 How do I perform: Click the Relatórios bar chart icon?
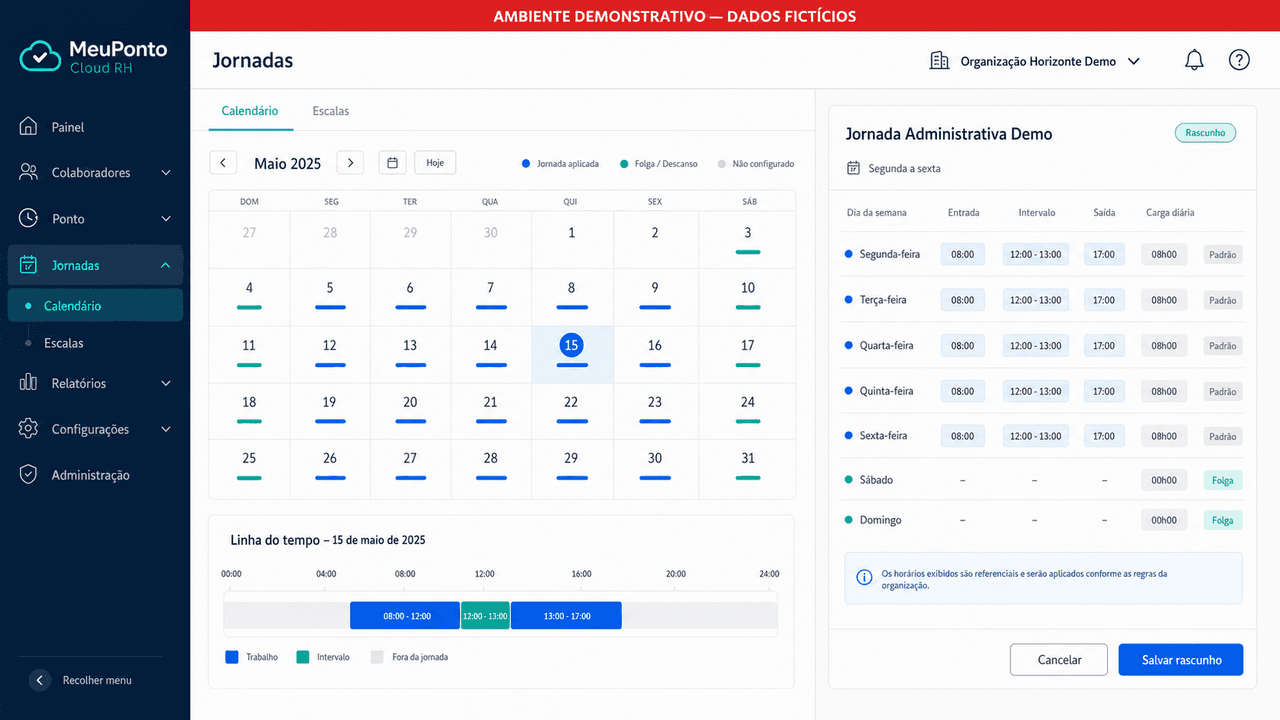pyautogui.click(x=29, y=383)
